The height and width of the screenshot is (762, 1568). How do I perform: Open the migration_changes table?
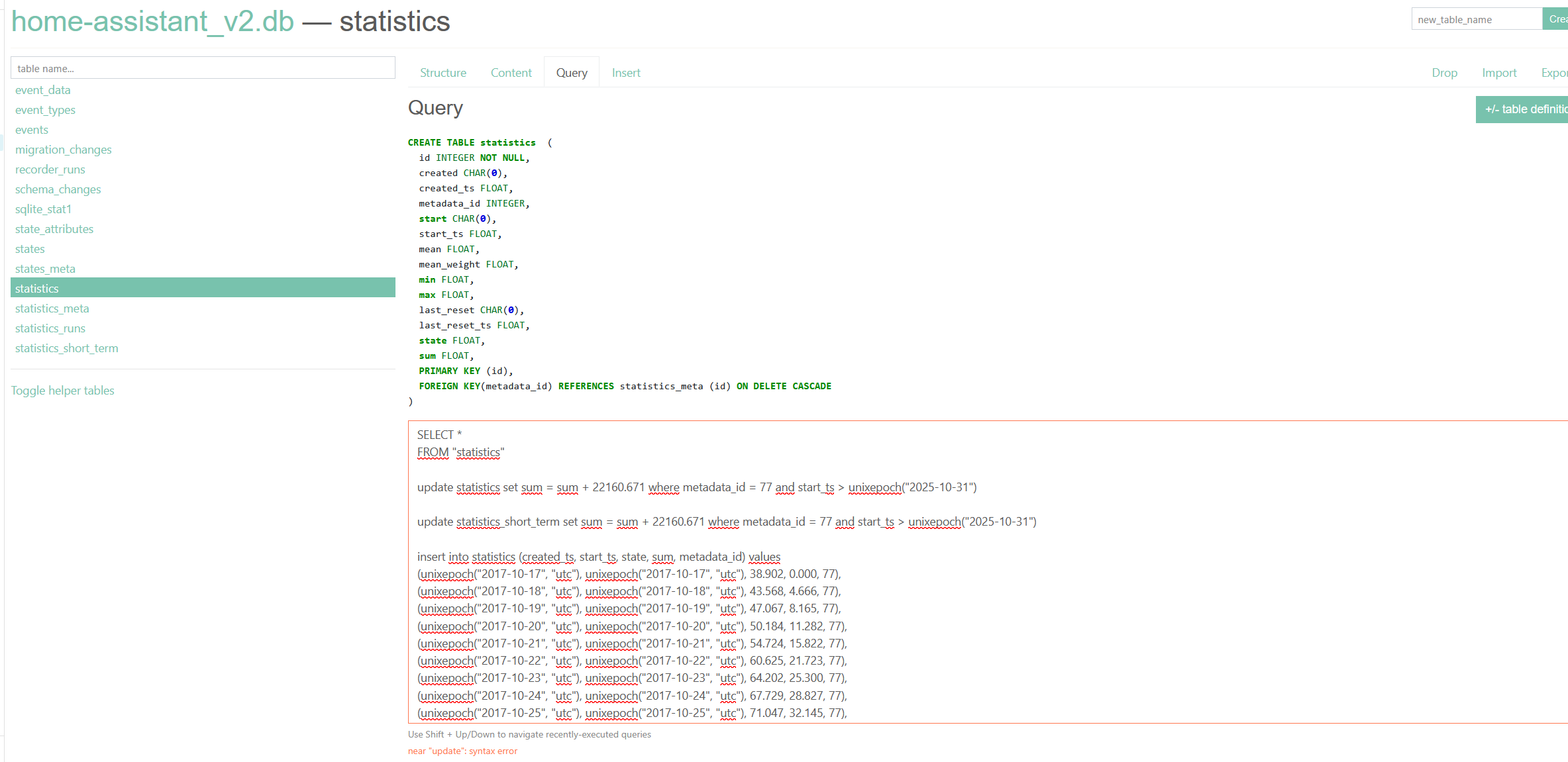pyautogui.click(x=63, y=150)
